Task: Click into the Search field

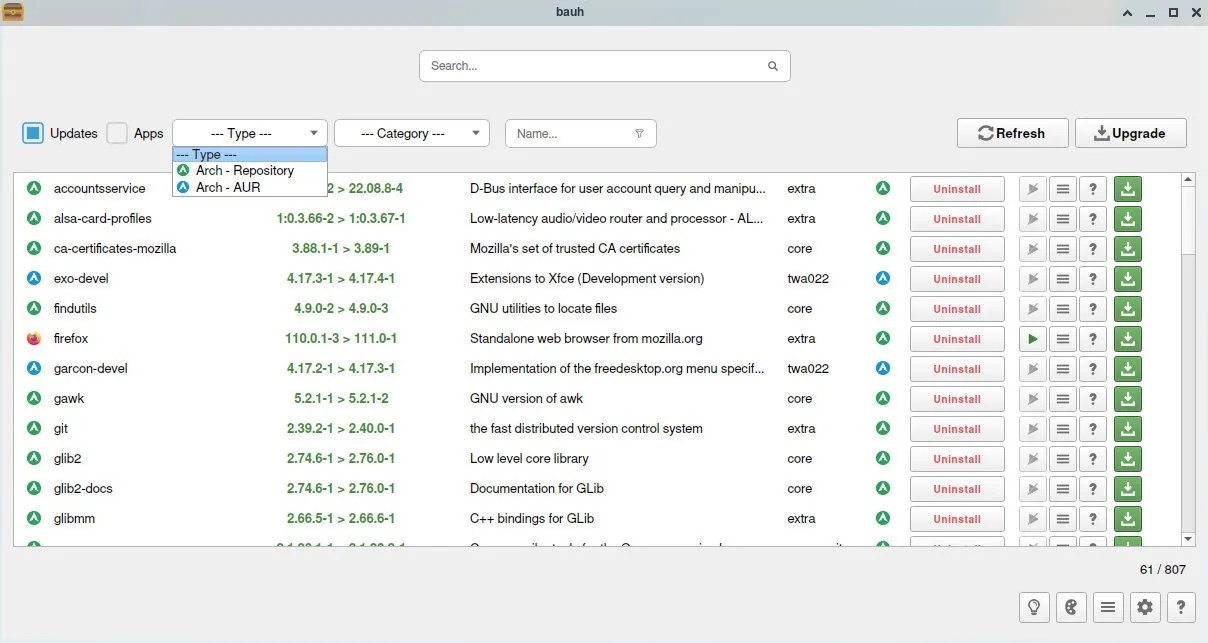Action: [595, 66]
